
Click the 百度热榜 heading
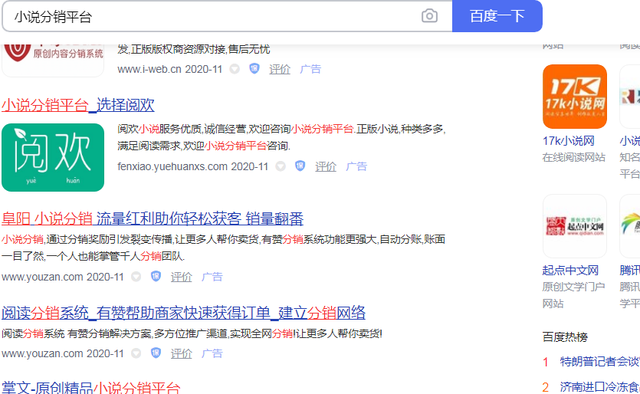coord(565,337)
